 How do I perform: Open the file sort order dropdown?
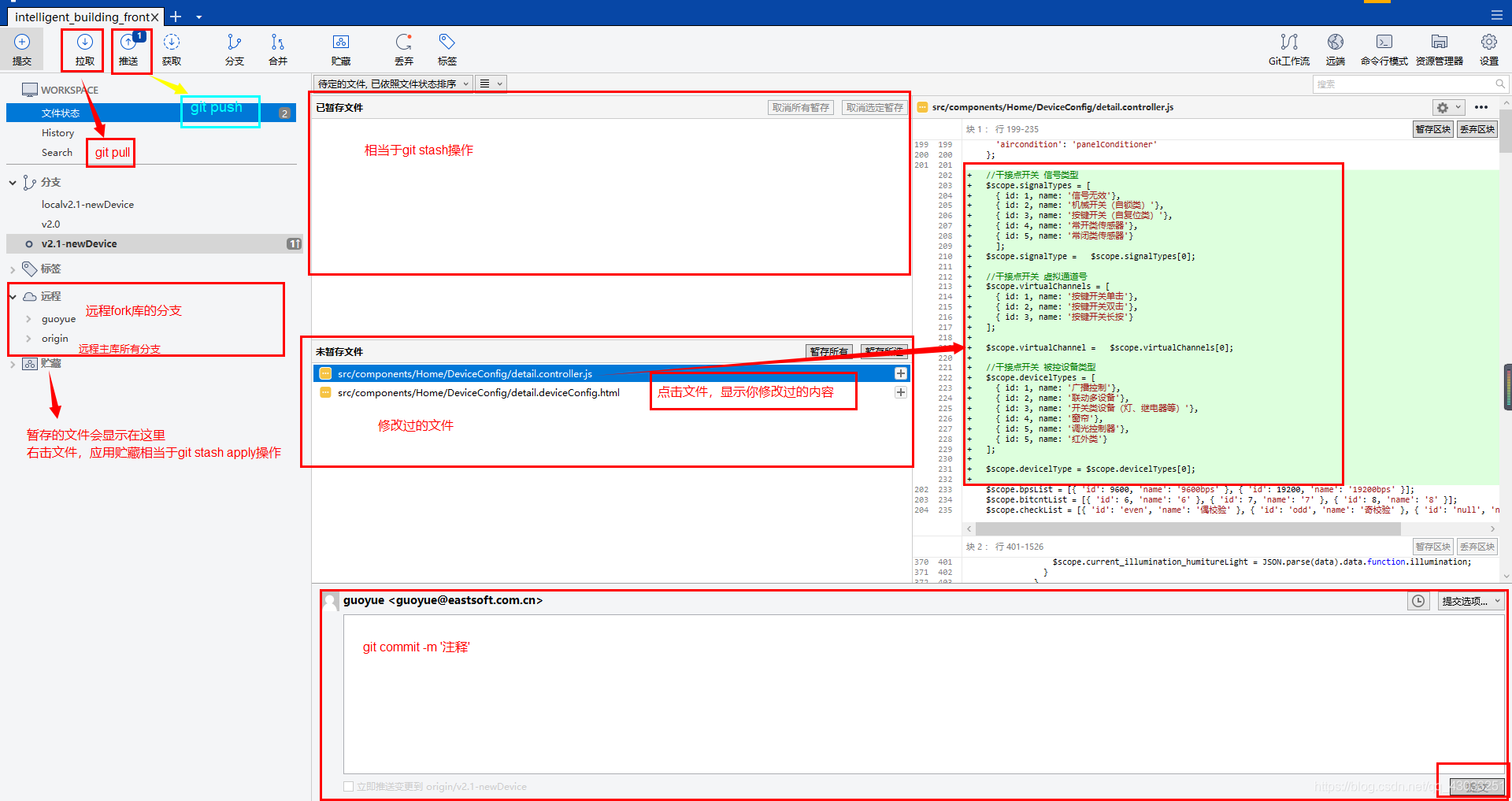[x=393, y=83]
